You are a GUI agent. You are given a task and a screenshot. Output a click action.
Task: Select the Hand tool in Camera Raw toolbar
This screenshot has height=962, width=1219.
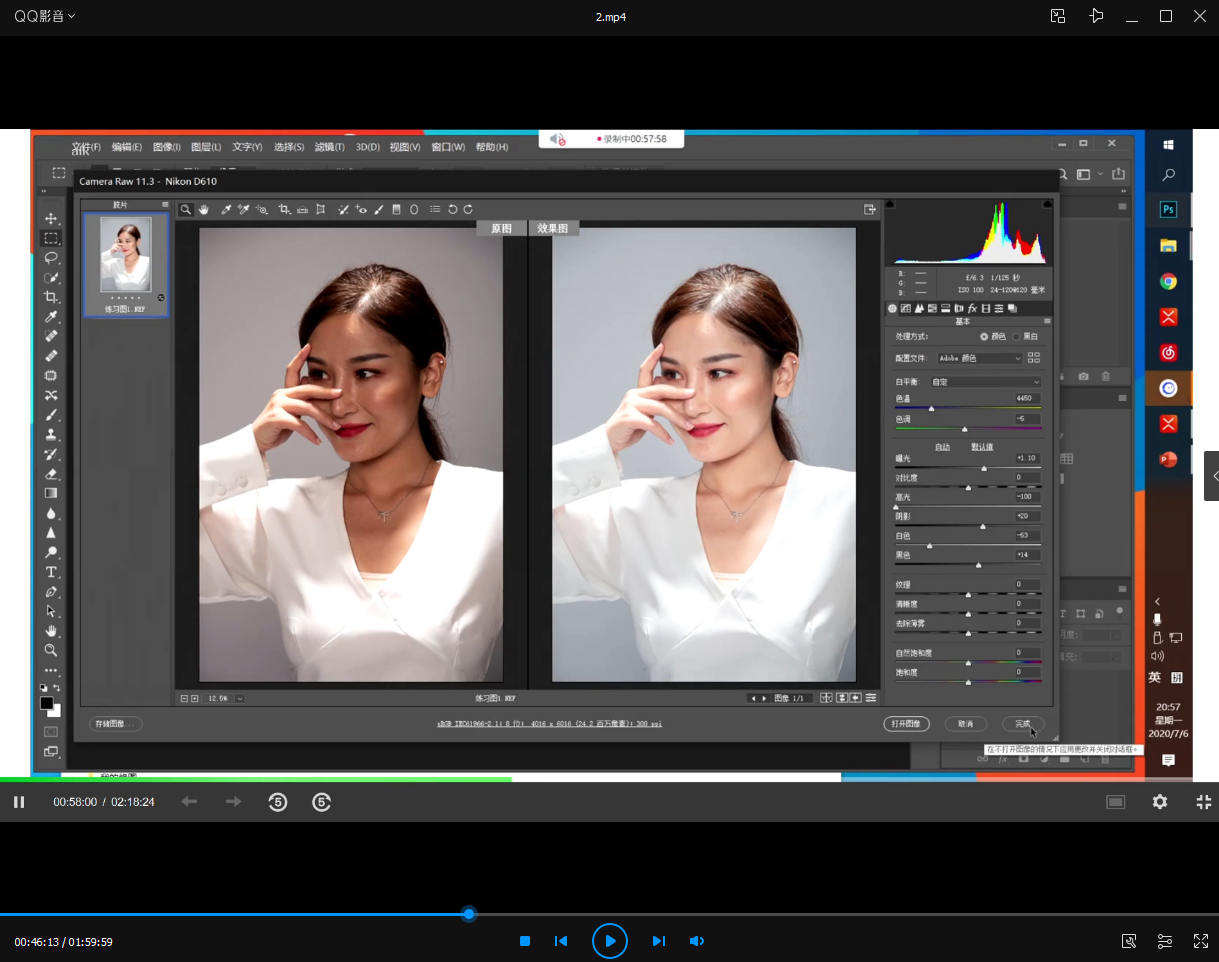coord(204,210)
